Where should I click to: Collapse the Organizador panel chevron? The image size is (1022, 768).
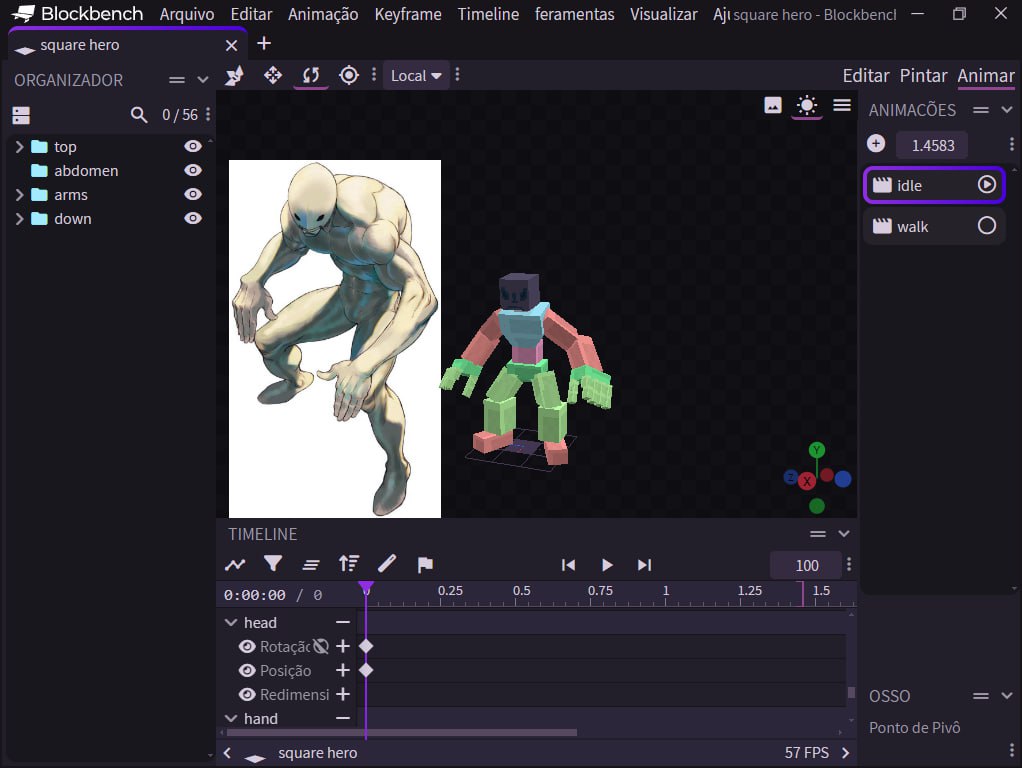(x=203, y=80)
